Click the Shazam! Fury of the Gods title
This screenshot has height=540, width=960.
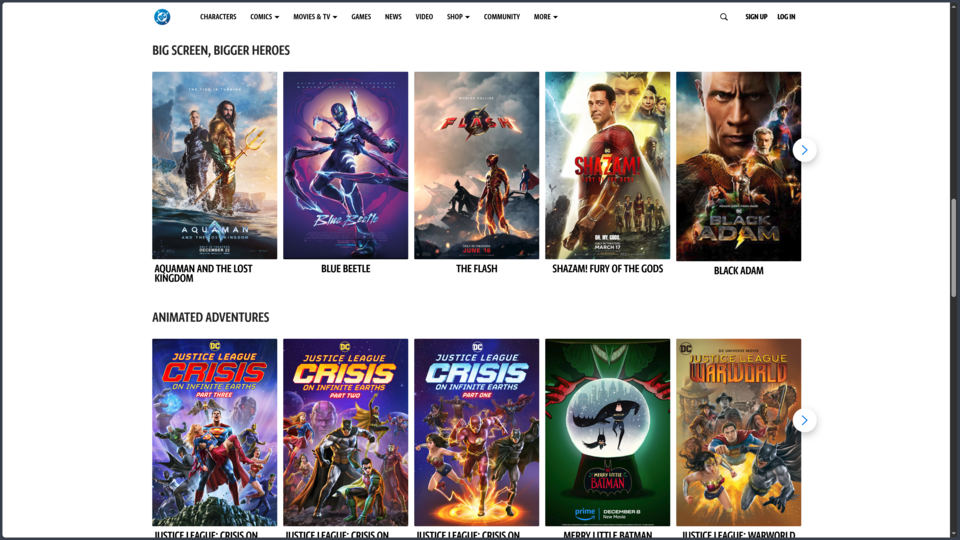tap(607, 269)
